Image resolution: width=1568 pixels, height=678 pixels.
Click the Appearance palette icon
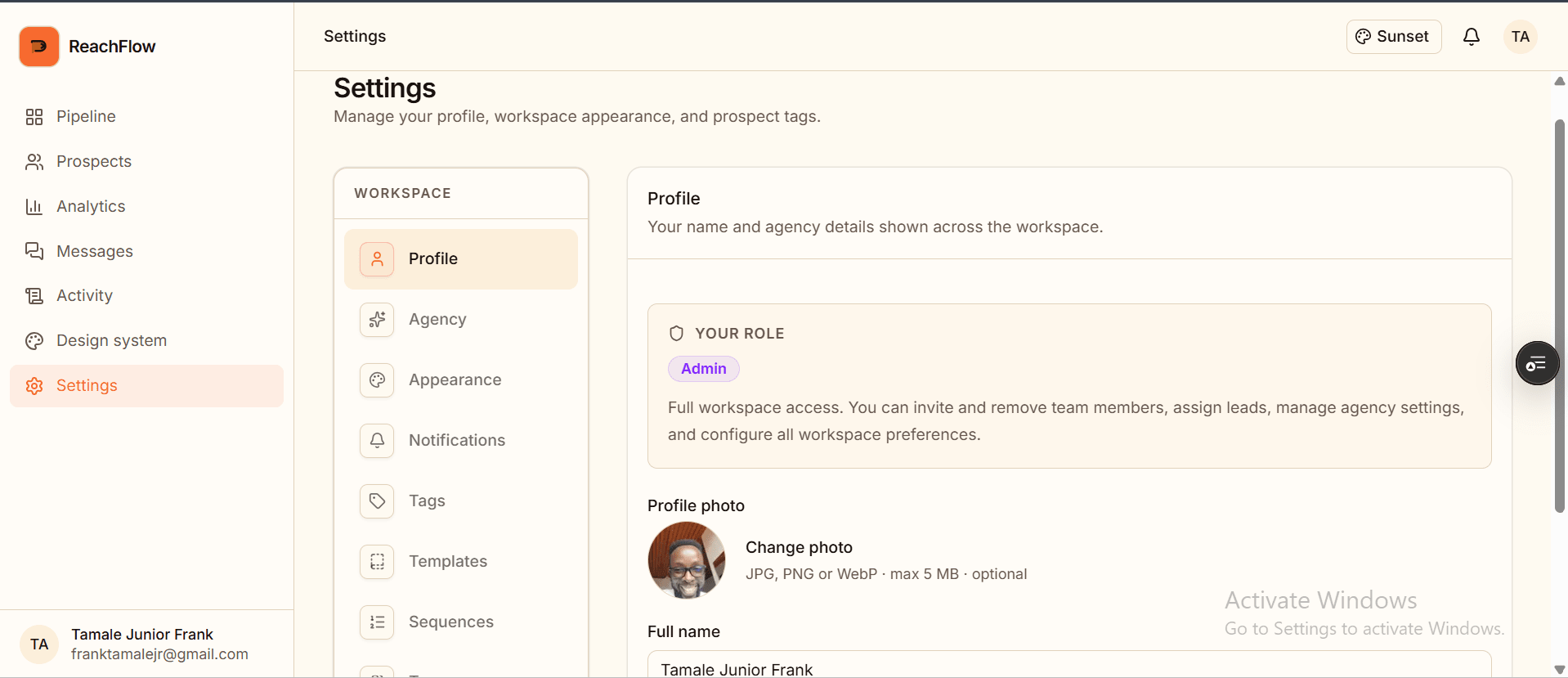pos(377,380)
